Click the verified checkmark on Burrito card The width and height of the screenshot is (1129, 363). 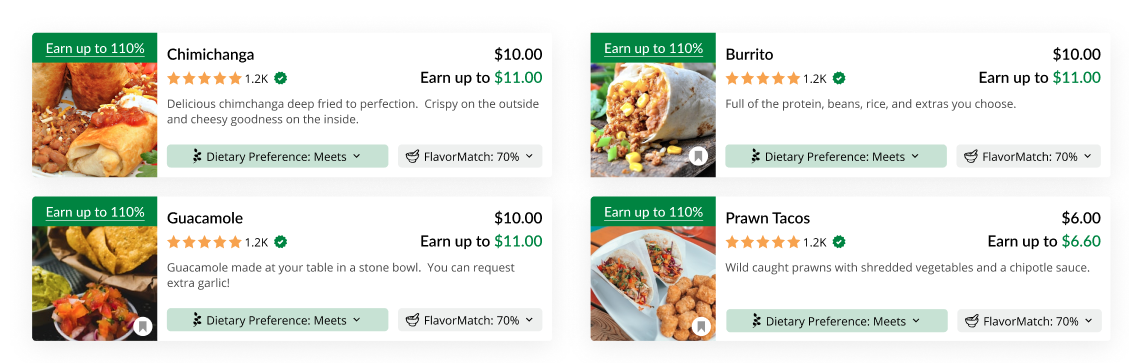click(x=840, y=78)
